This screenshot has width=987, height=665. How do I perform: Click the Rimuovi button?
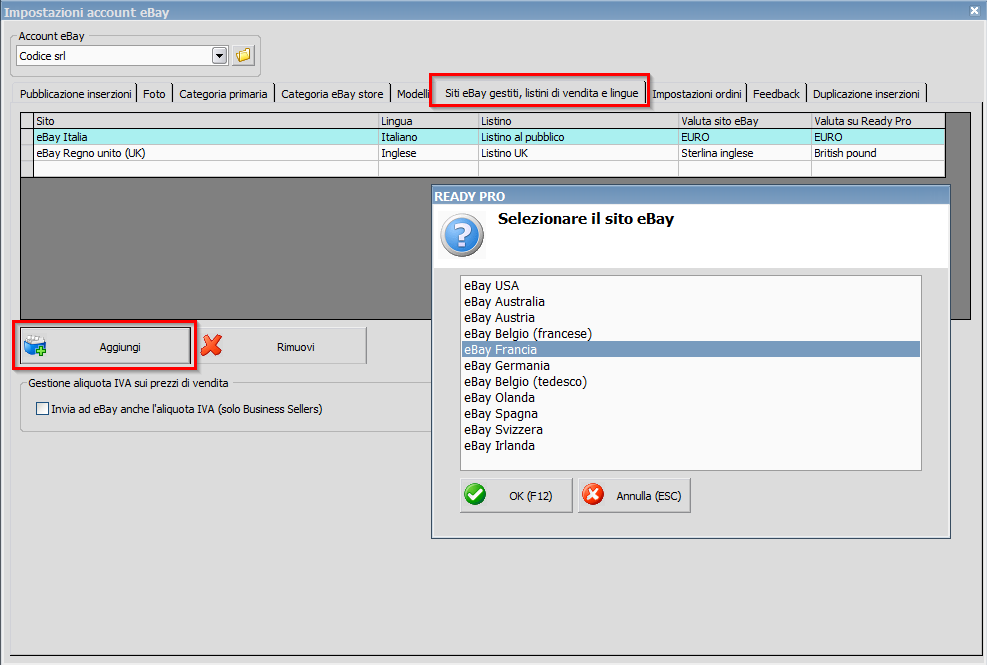coord(282,346)
